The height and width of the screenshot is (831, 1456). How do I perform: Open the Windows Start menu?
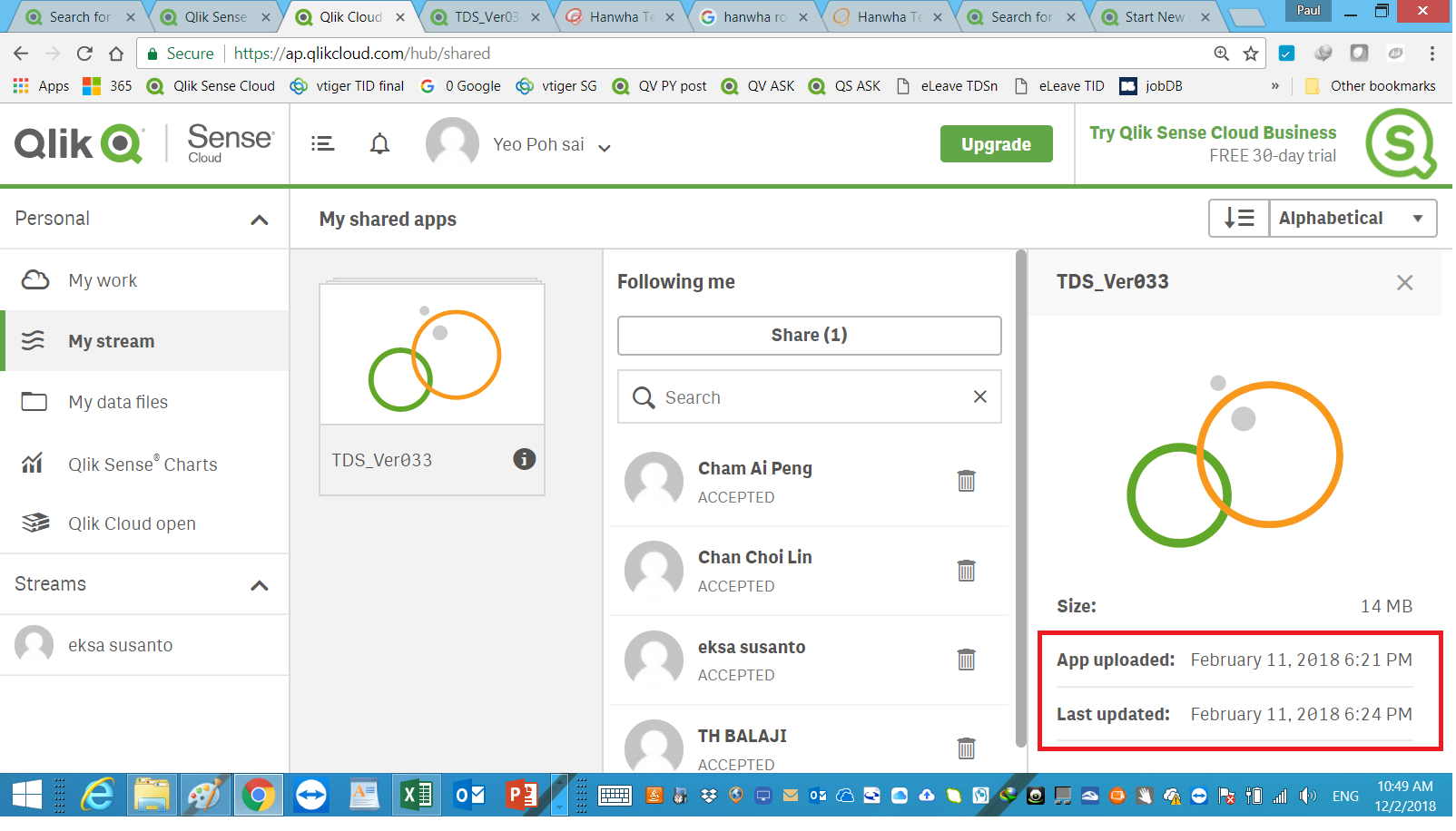click(x=26, y=796)
